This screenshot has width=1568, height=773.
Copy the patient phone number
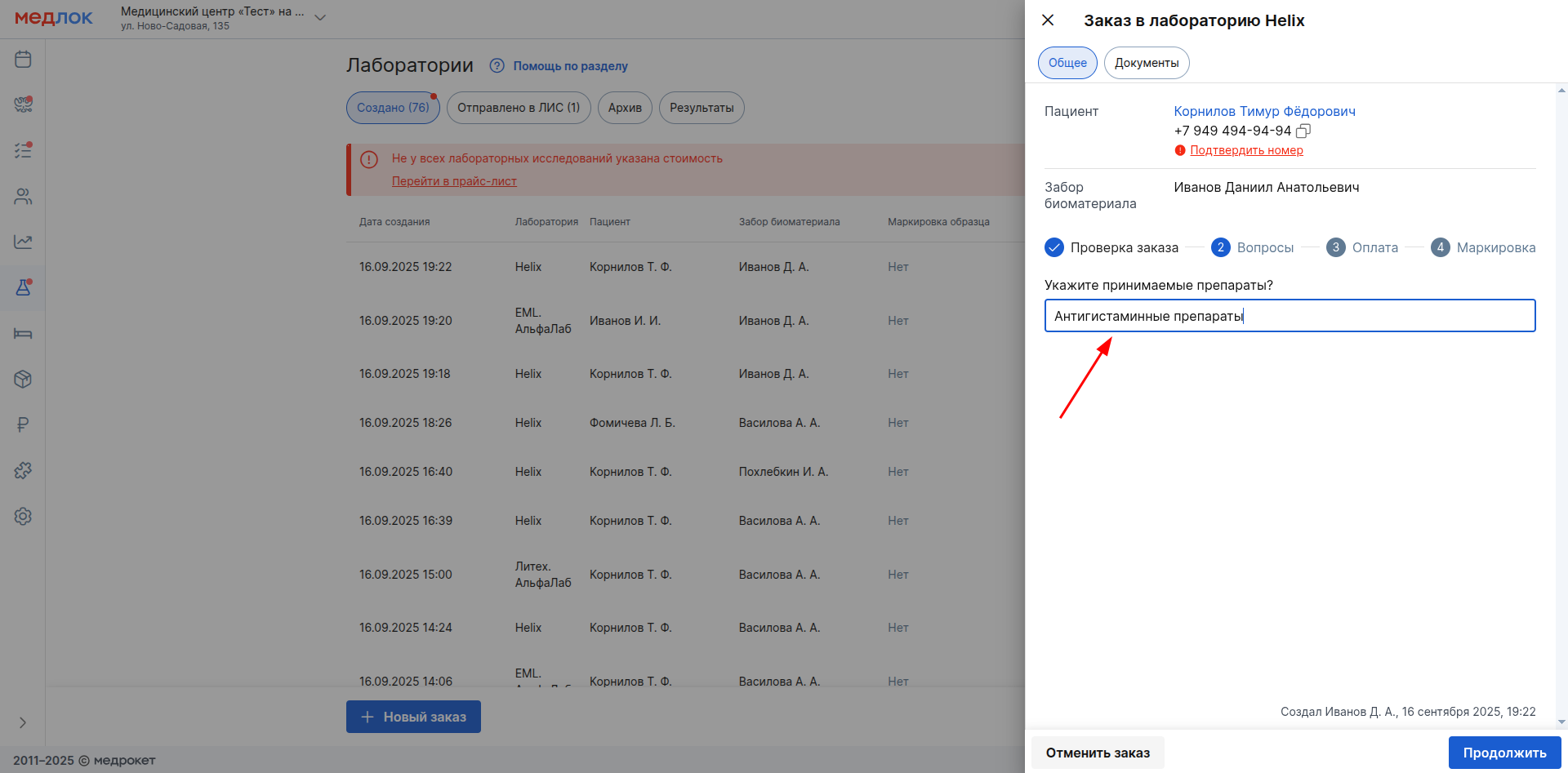(1303, 131)
